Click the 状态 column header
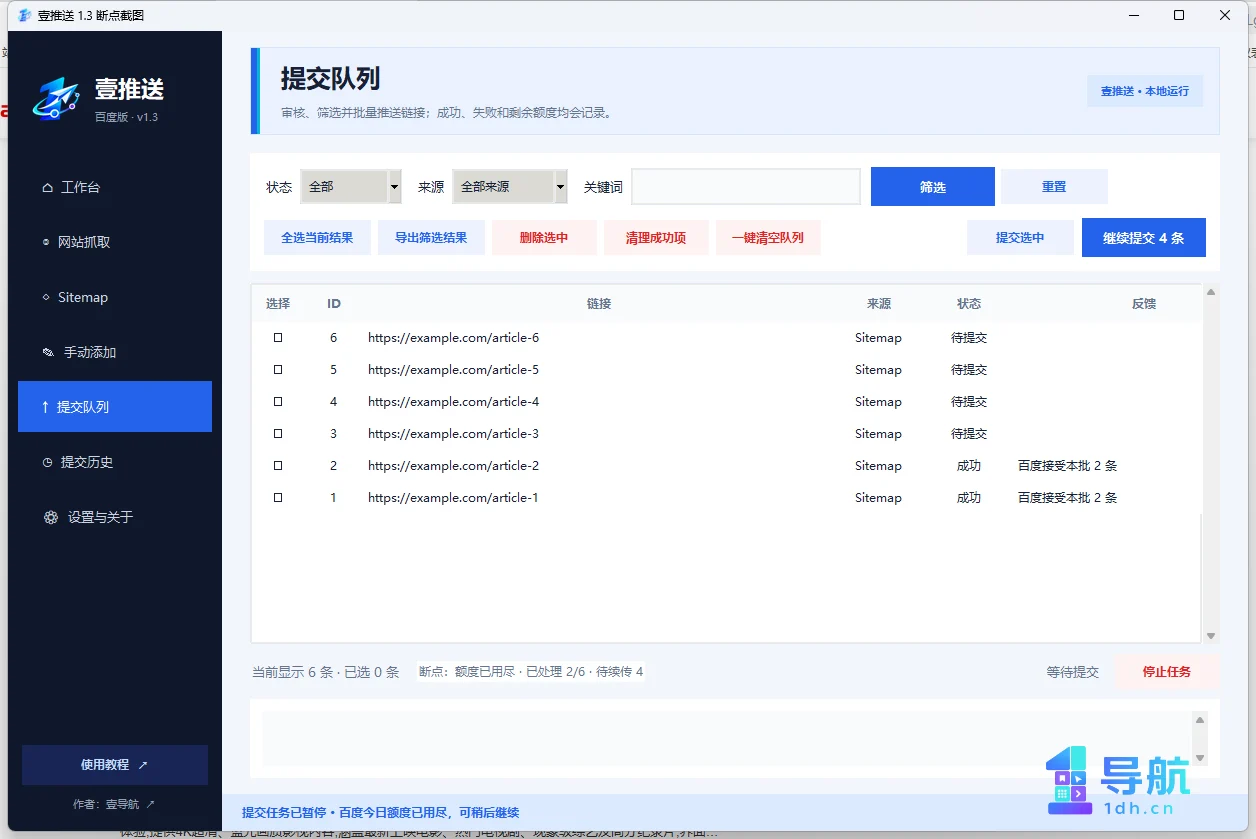 click(x=969, y=304)
